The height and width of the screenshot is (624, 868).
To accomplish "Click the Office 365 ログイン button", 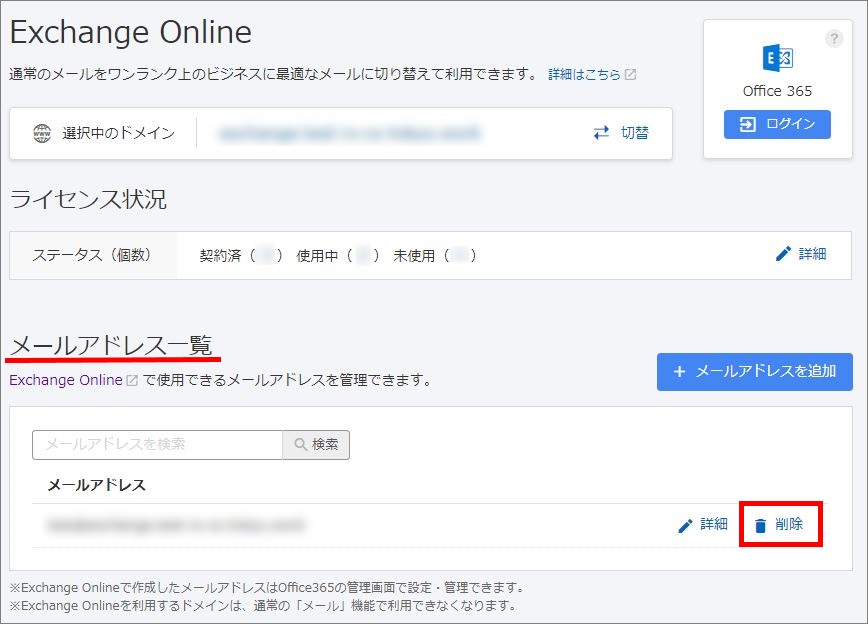I will click(x=777, y=124).
